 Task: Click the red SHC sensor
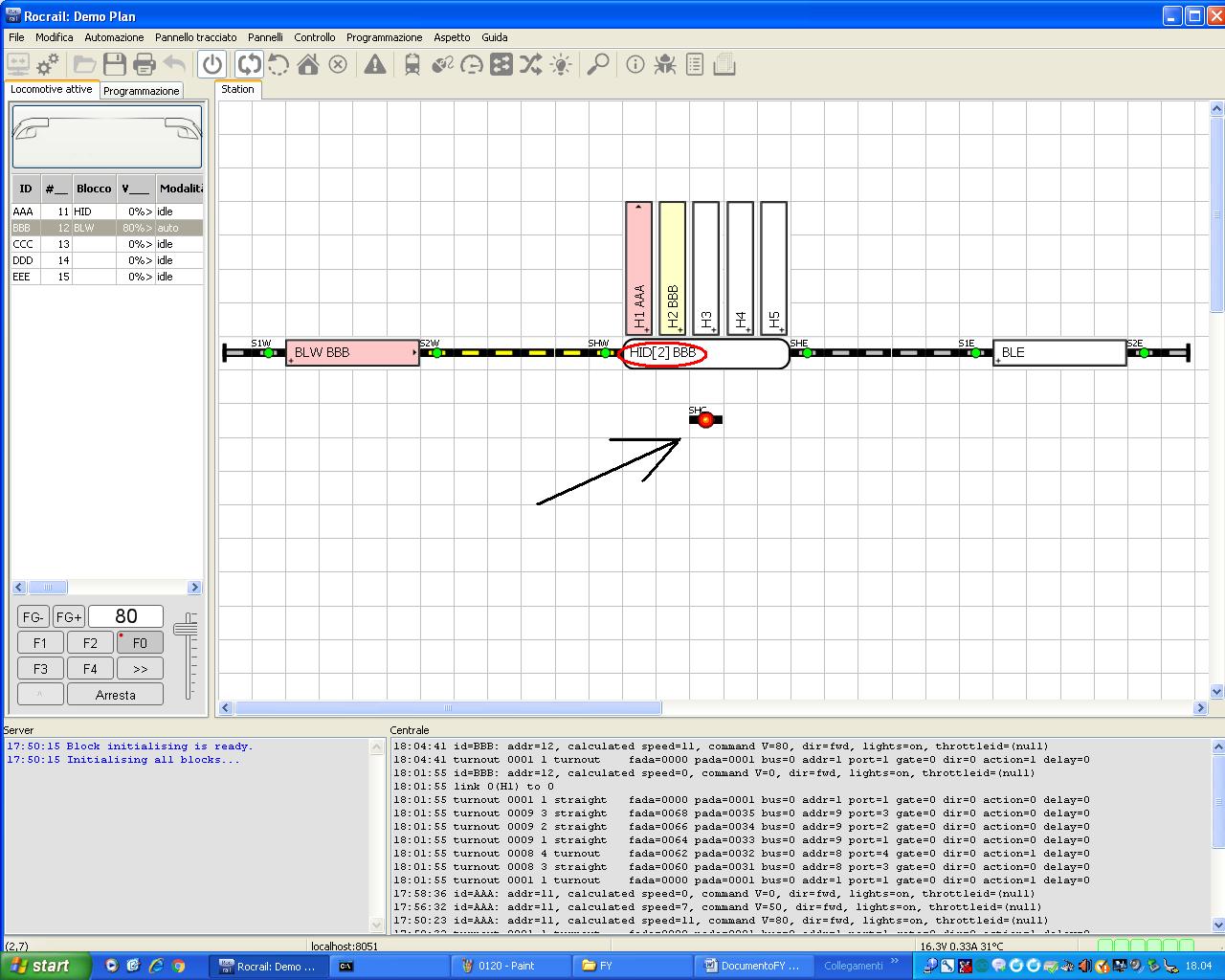[706, 419]
